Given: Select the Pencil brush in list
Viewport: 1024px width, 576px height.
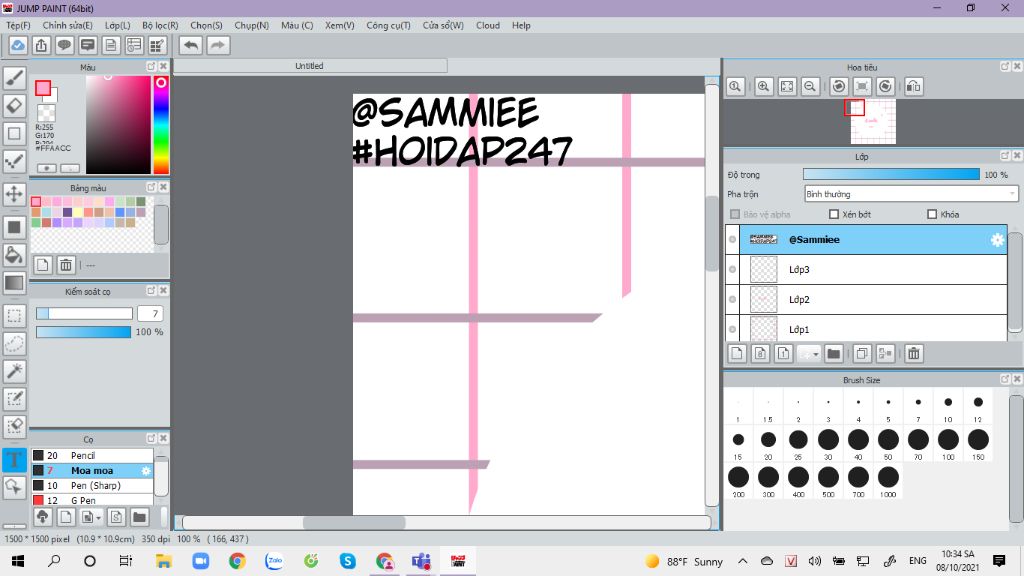Looking at the screenshot, I should point(92,455).
